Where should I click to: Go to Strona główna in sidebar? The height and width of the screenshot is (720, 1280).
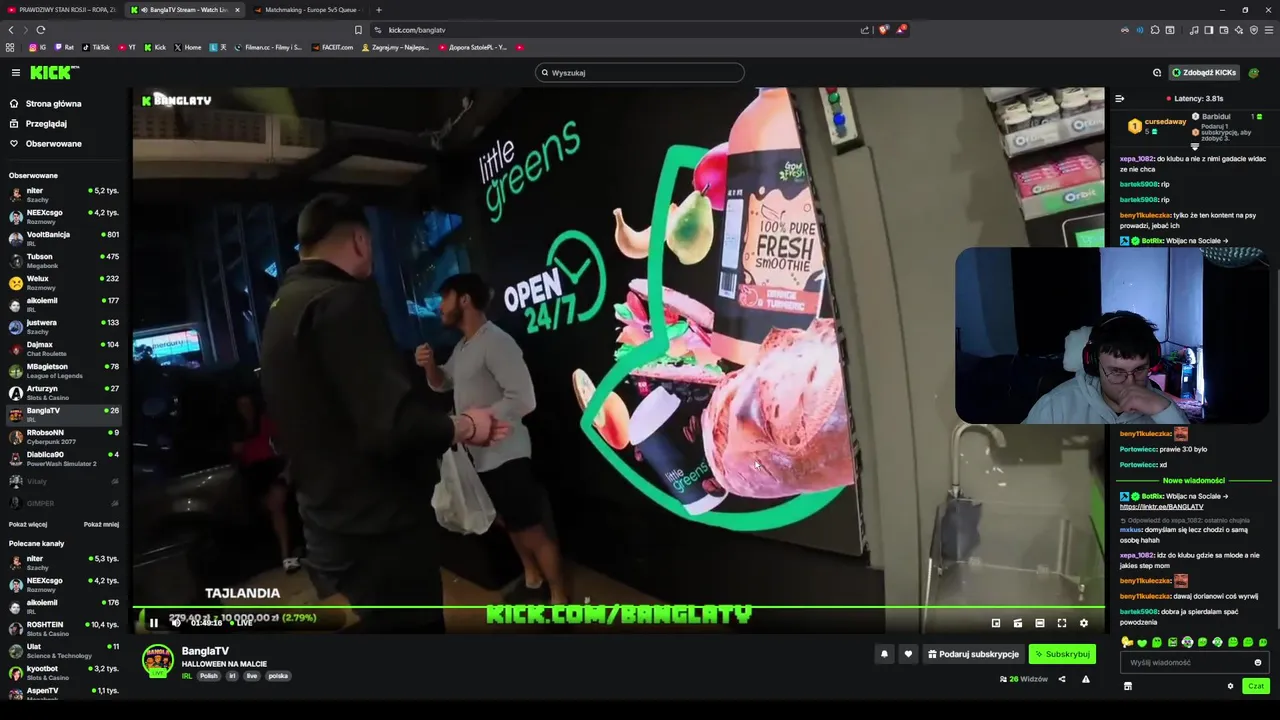[54, 103]
